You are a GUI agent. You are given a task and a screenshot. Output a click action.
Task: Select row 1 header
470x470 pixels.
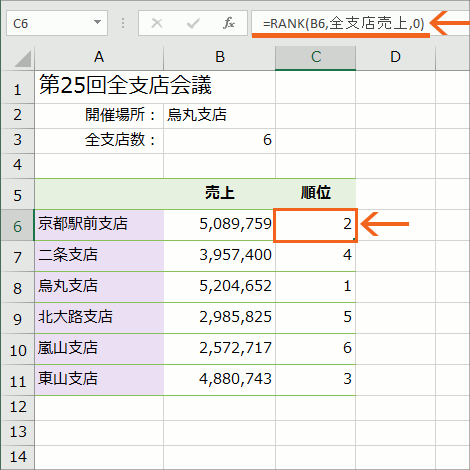17,87
